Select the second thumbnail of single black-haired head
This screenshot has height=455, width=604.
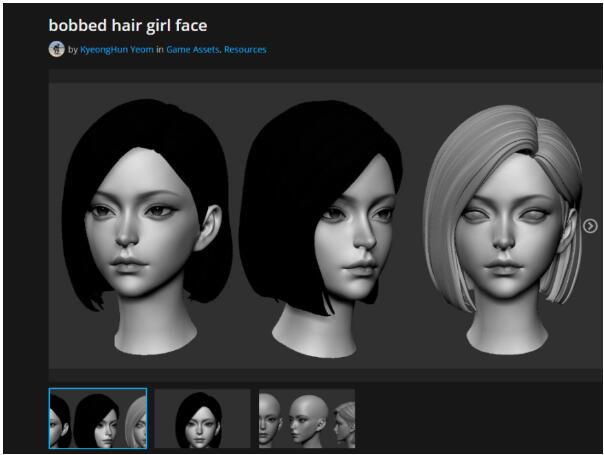pyautogui.click(x=203, y=418)
